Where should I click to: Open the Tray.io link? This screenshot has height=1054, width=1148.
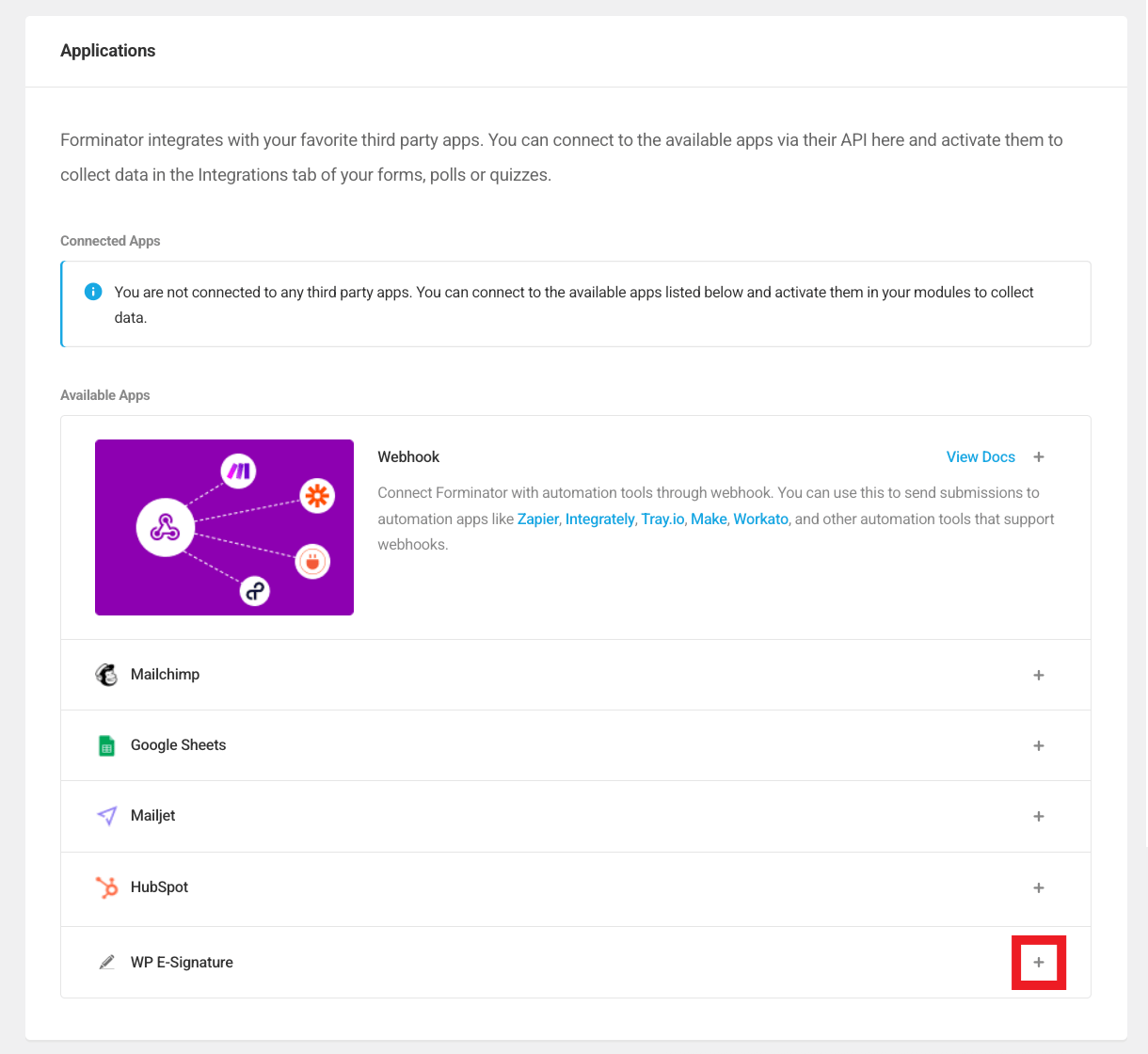(663, 519)
